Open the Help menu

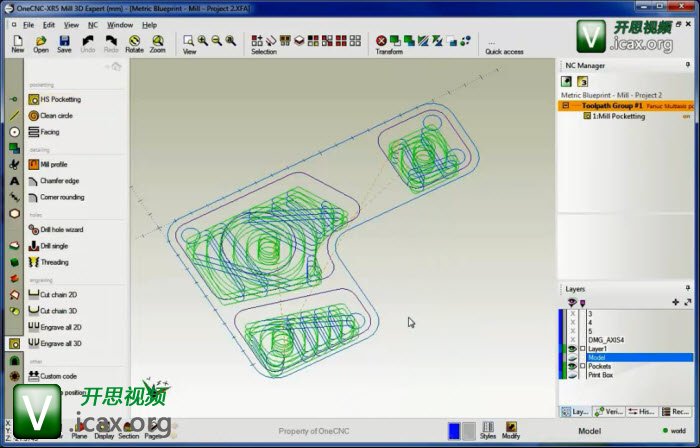click(x=149, y=25)
